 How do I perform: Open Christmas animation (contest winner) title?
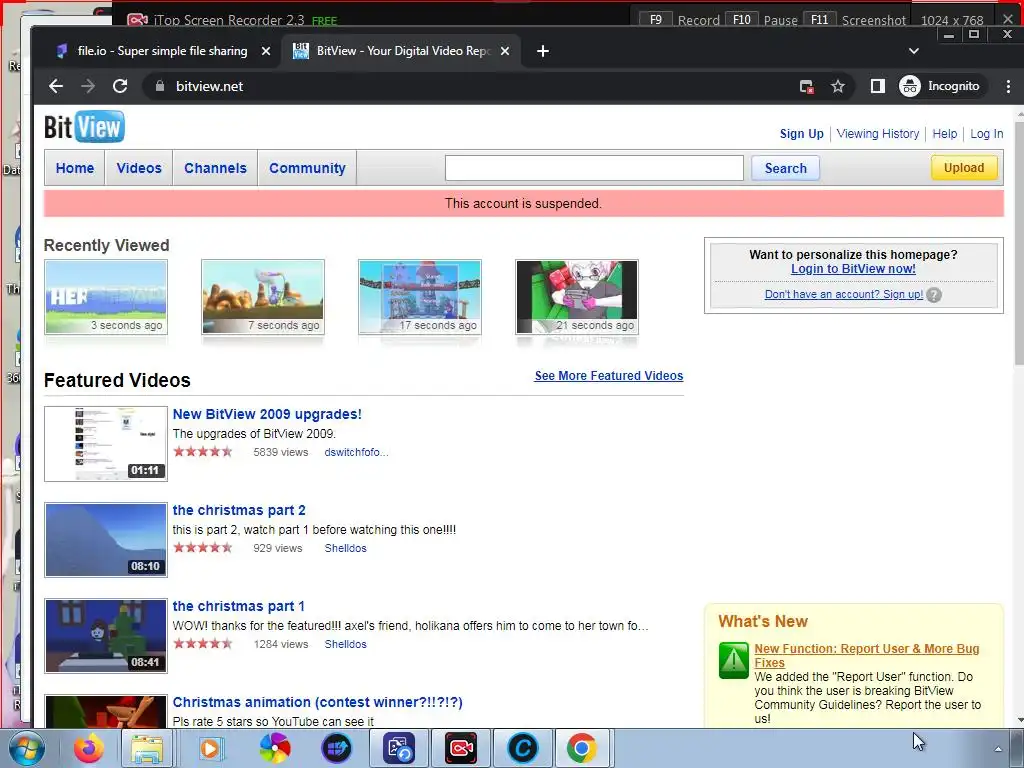click(317, 702)
